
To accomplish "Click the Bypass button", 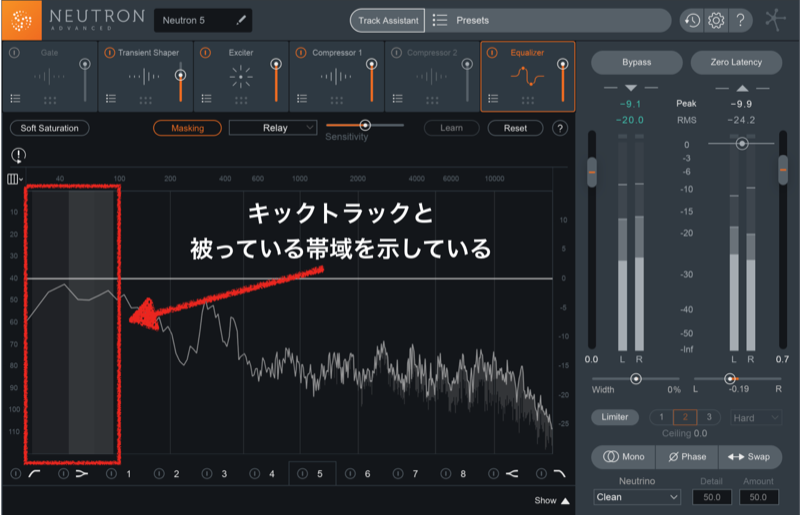I will pyautogui.click(x=636, y=62).
